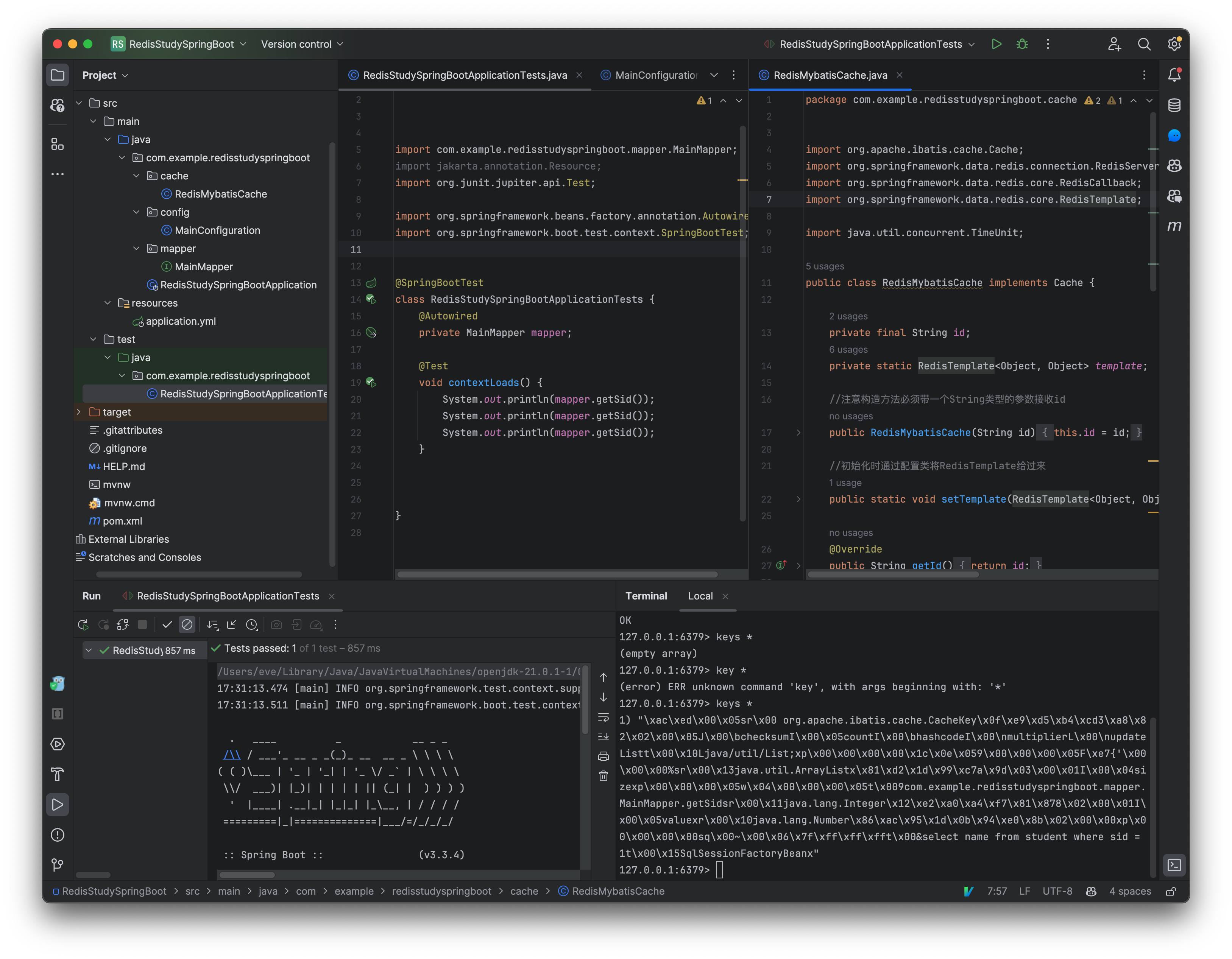
Task: Click the 4 spaces indent widget
Action: (x=1130, y=891)
